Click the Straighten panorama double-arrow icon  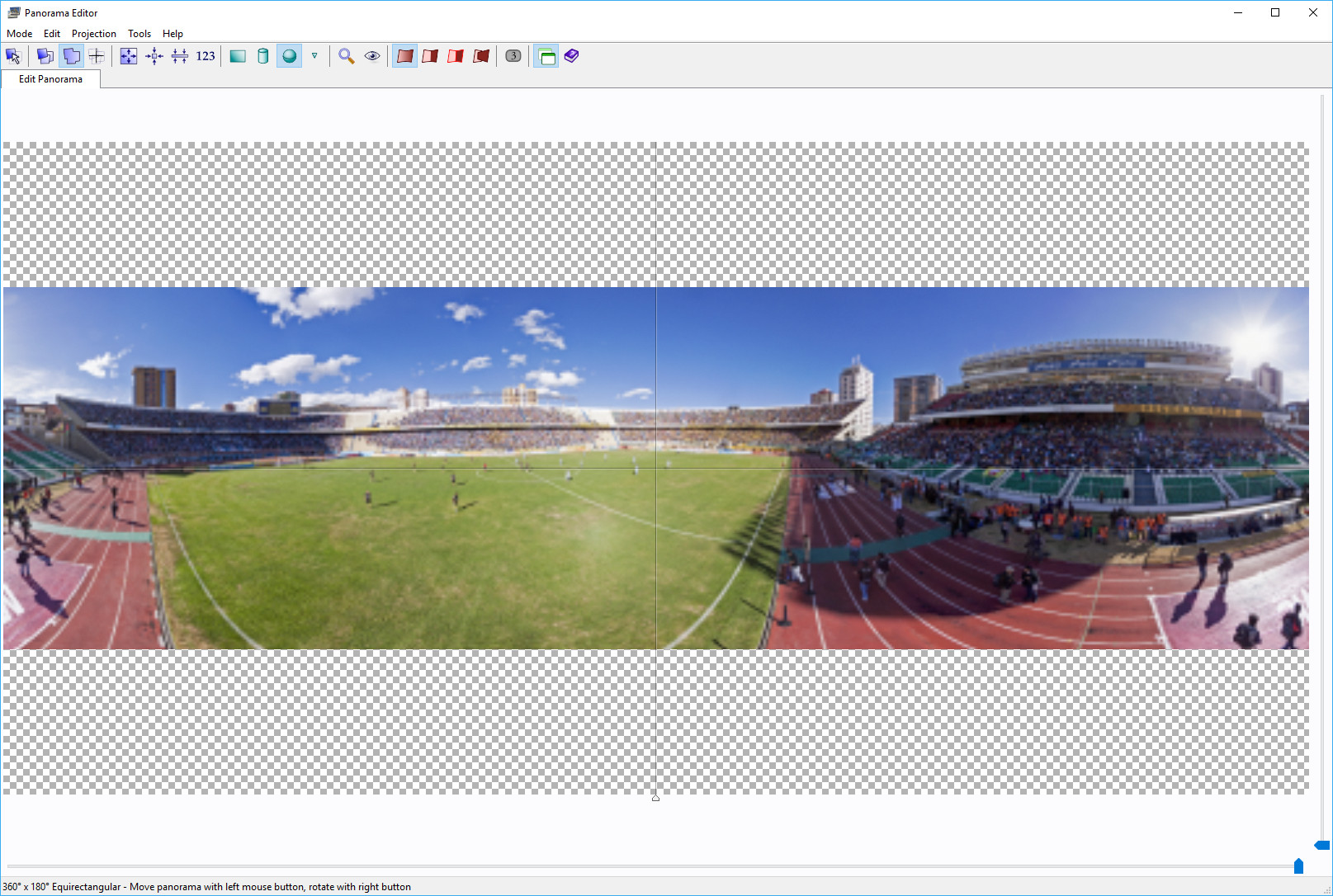[180, 56]
